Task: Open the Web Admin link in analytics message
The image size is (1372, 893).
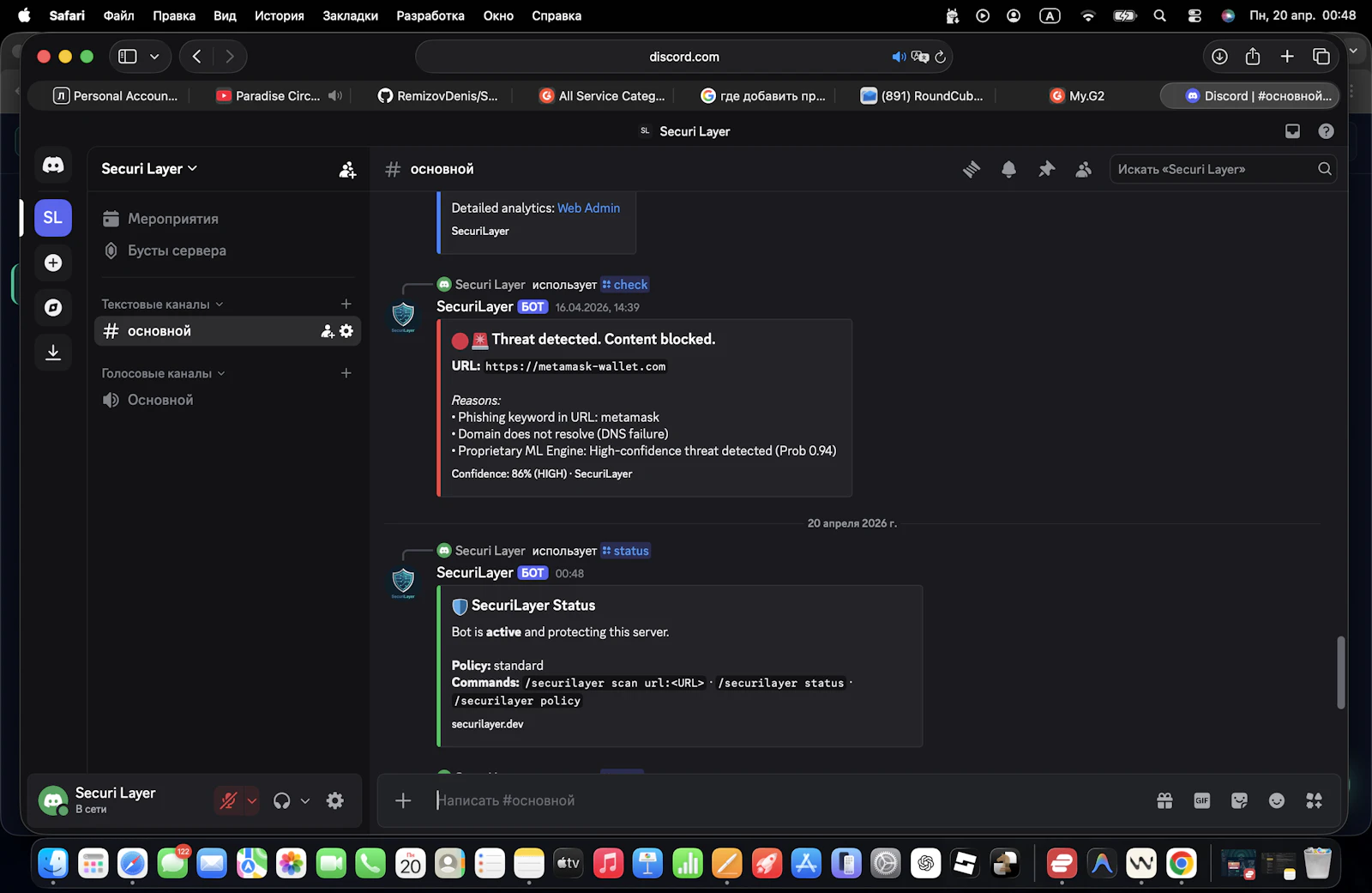Action: [x=588, y=208]
